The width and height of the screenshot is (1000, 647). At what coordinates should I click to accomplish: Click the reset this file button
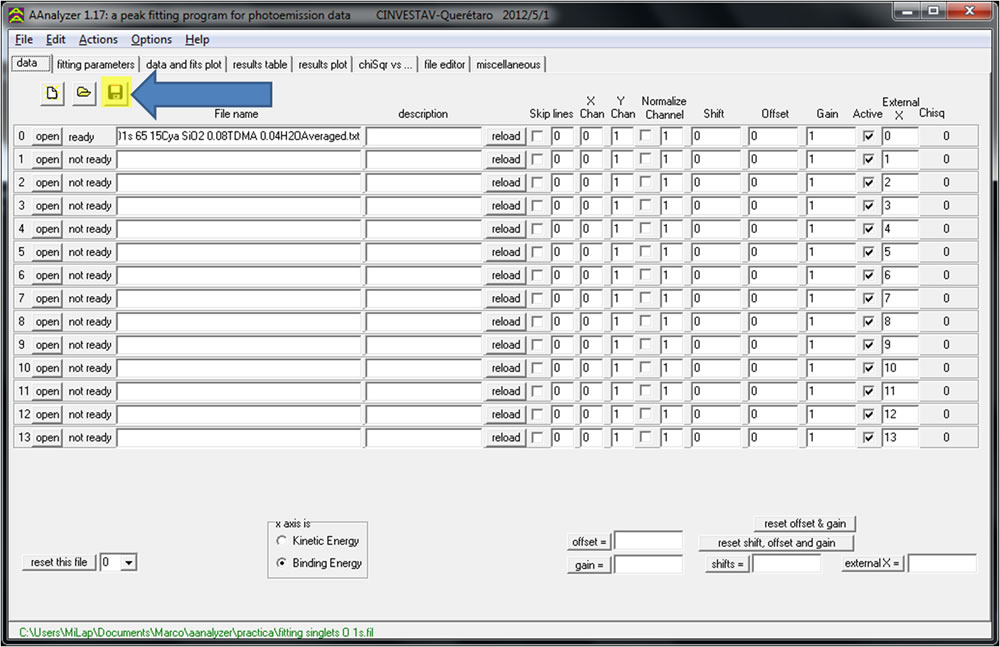pos(59,563)
